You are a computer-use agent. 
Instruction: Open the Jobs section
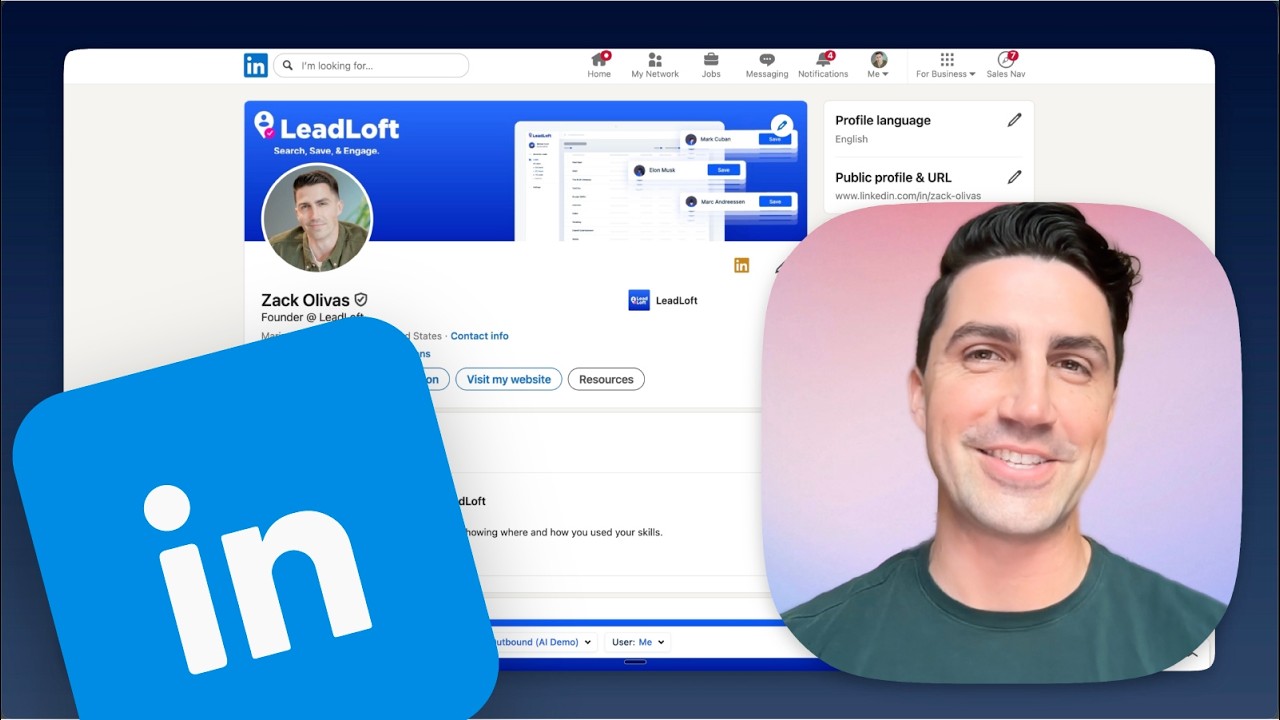tap(711, 66)
